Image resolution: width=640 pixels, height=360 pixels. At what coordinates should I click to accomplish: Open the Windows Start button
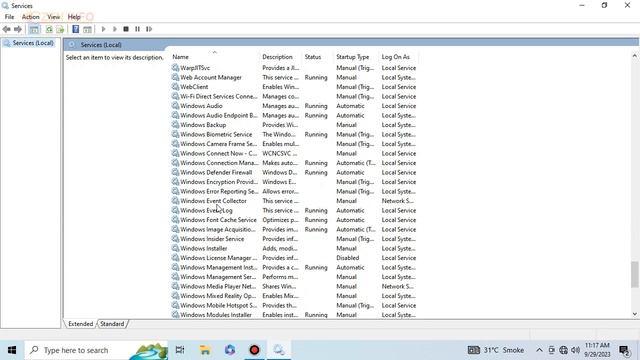[12, 350]
